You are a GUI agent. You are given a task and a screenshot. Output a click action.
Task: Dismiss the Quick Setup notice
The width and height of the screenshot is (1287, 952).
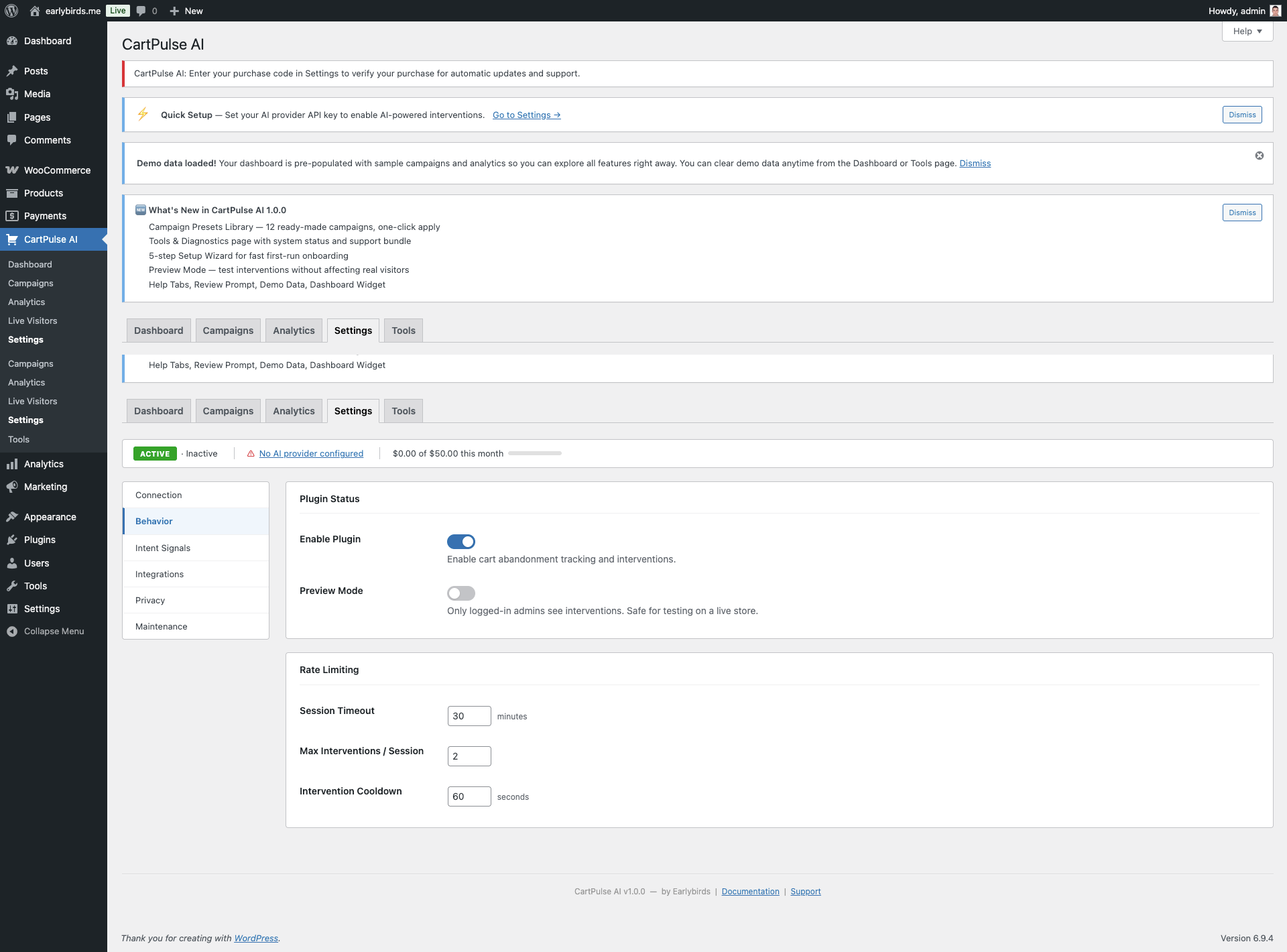1241,114
